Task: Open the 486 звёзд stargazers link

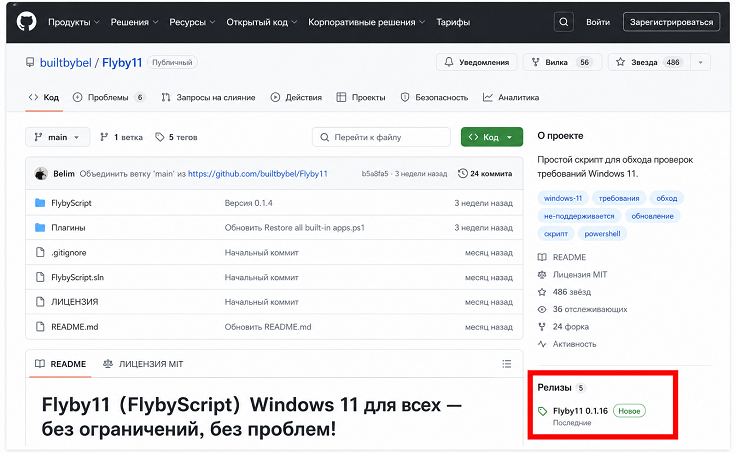Action: pyautogui.click(x=571, y=292)
